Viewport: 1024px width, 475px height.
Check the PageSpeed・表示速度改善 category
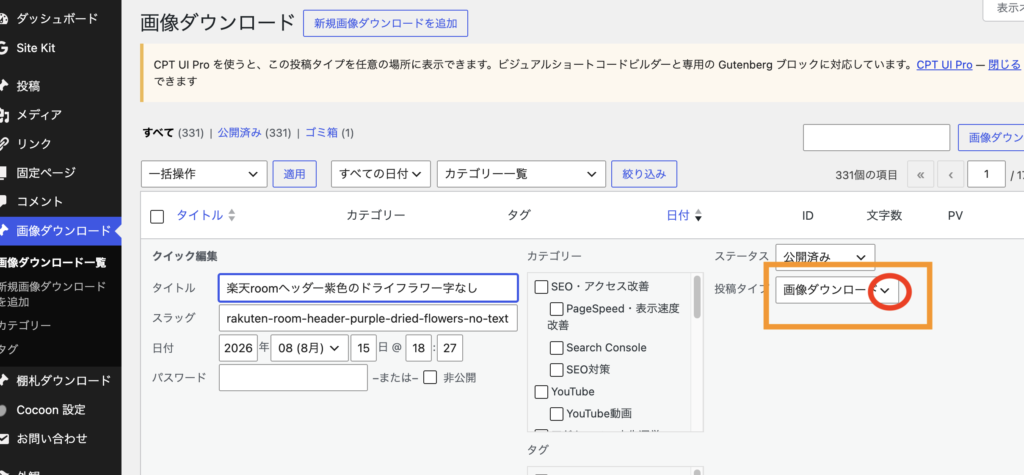coord(556,308)
